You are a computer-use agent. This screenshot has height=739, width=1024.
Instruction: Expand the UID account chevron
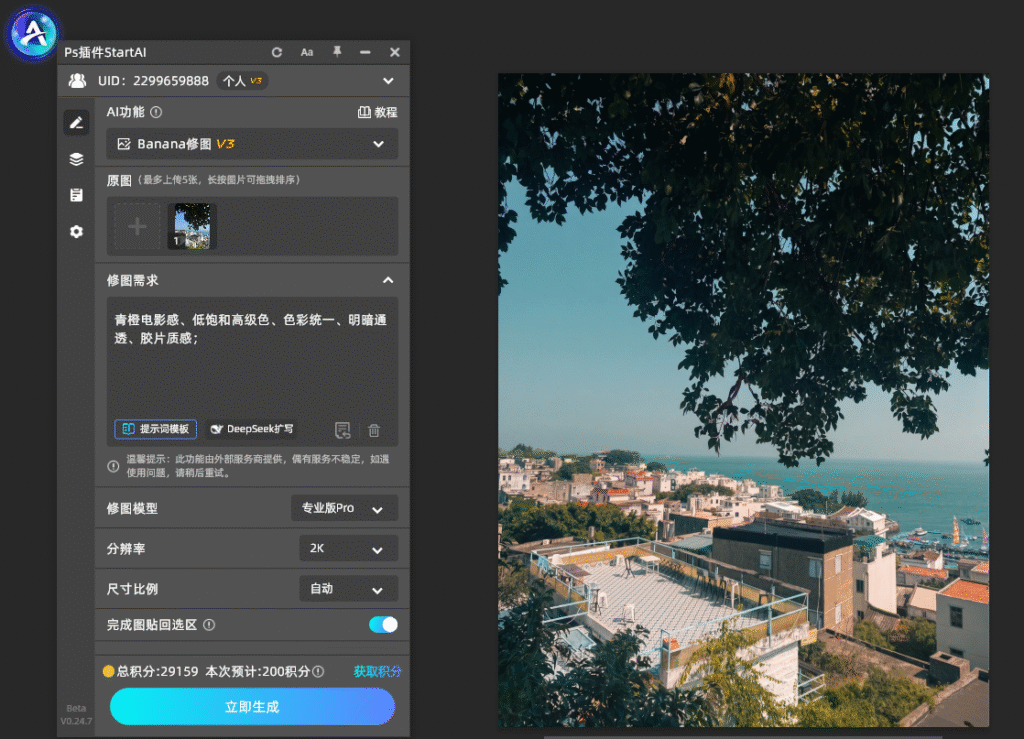coord(388,81)
